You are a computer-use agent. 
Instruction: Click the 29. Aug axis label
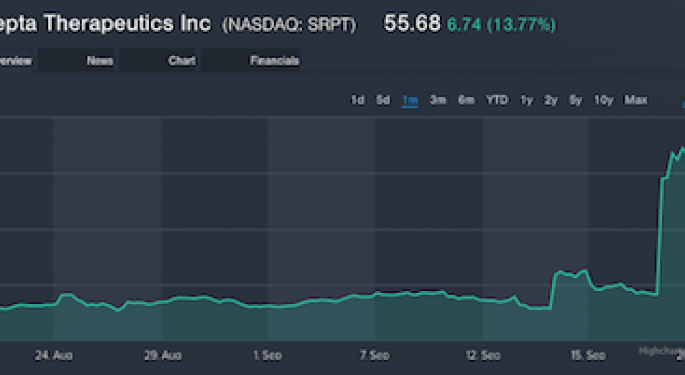click(163, 355)
